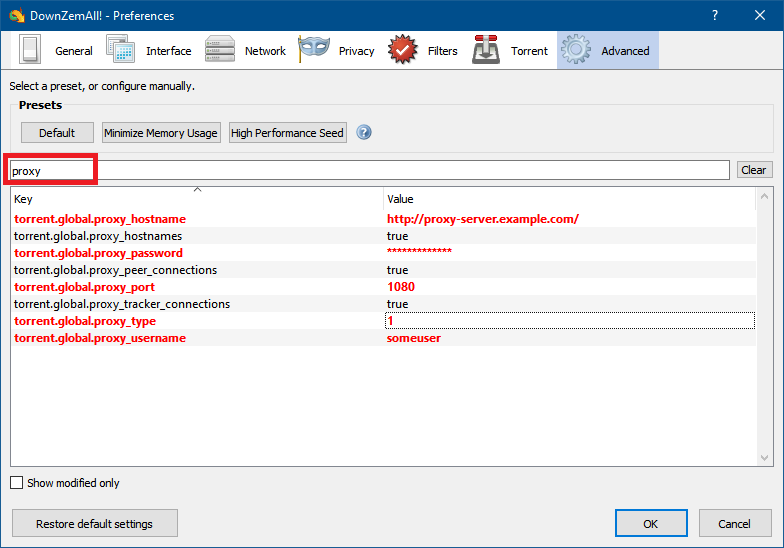Viewport: 784px width, 548px height.
Task: Click the Advanced gear icon
Action: click(576, 49)
